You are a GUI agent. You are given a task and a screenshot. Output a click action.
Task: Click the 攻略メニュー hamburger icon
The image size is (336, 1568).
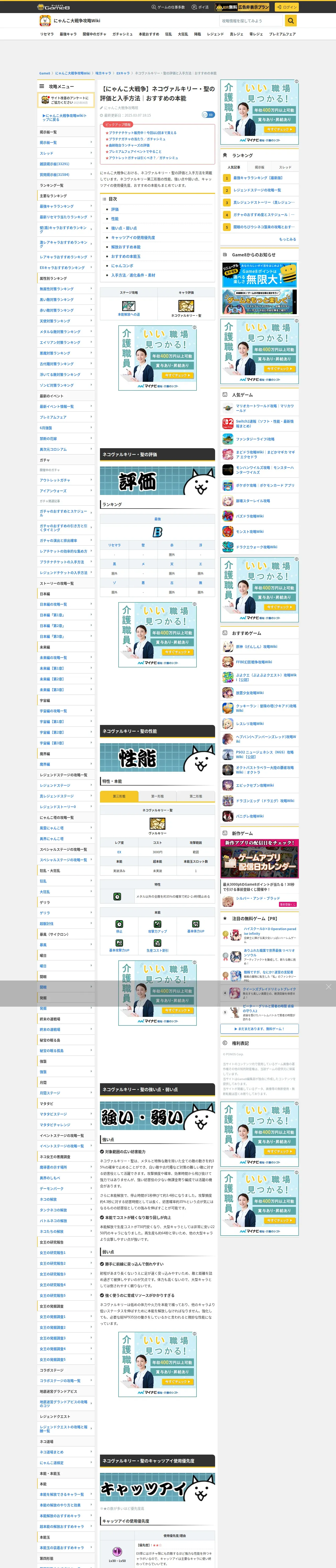tap(42, 87)
